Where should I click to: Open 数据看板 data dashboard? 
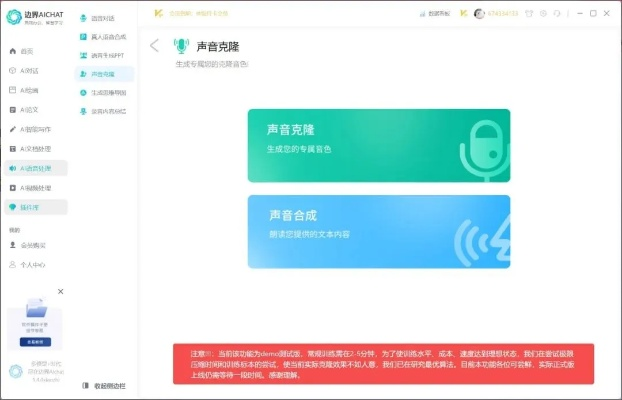(x=435, y=13)
